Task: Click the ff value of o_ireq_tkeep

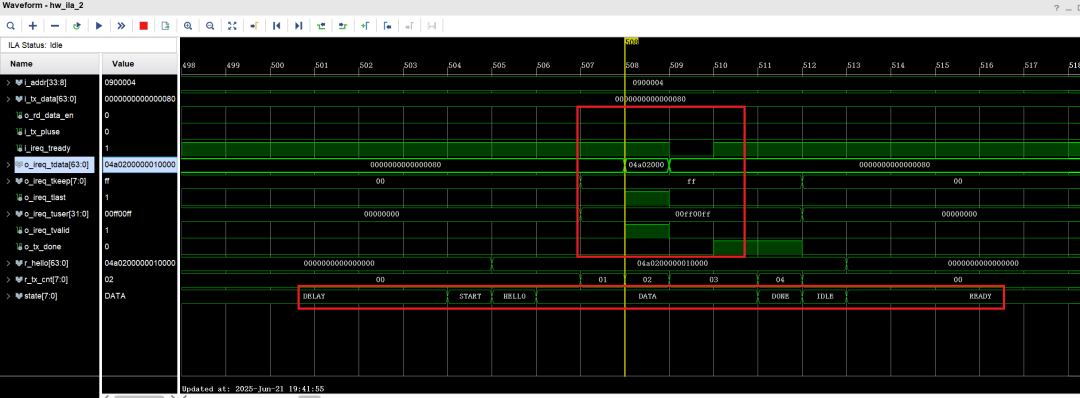Action: coord(107,181)
